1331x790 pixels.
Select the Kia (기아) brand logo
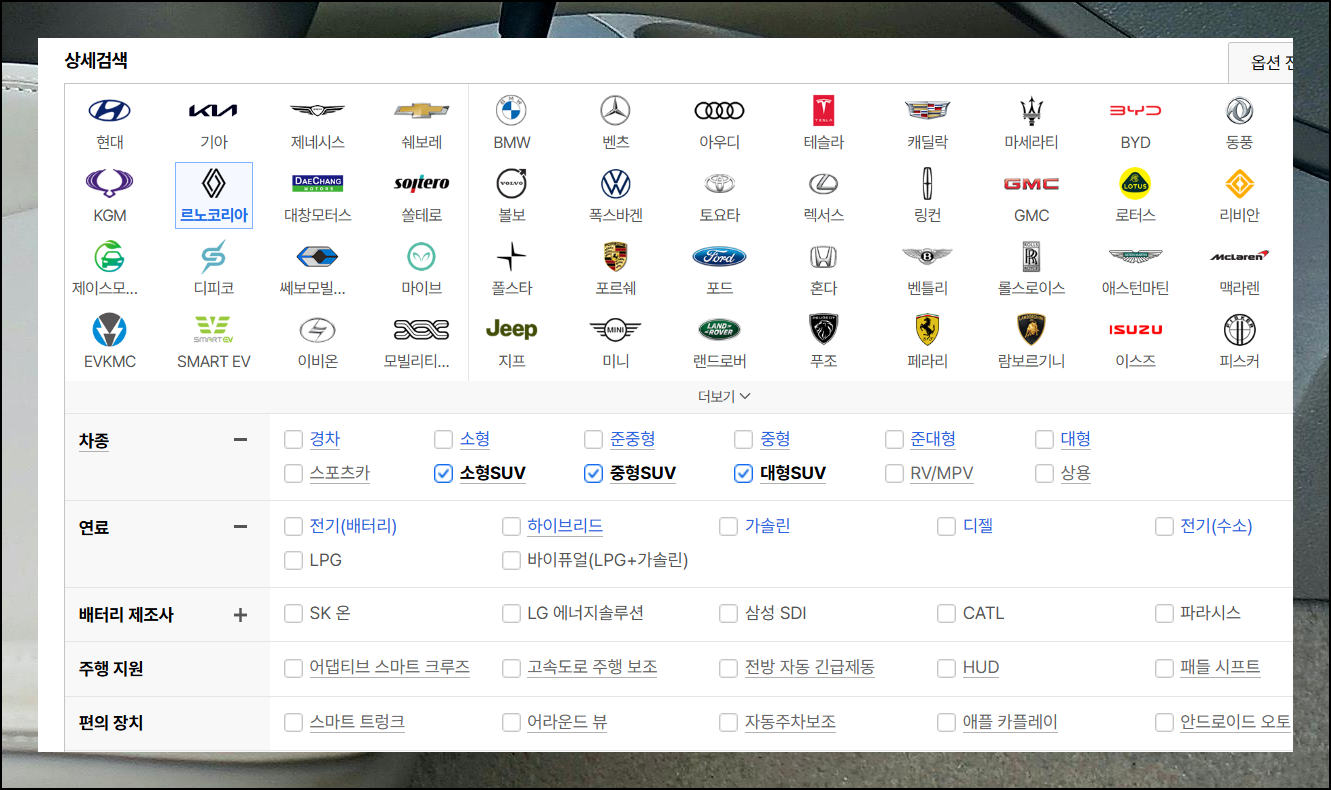(214, 111)
